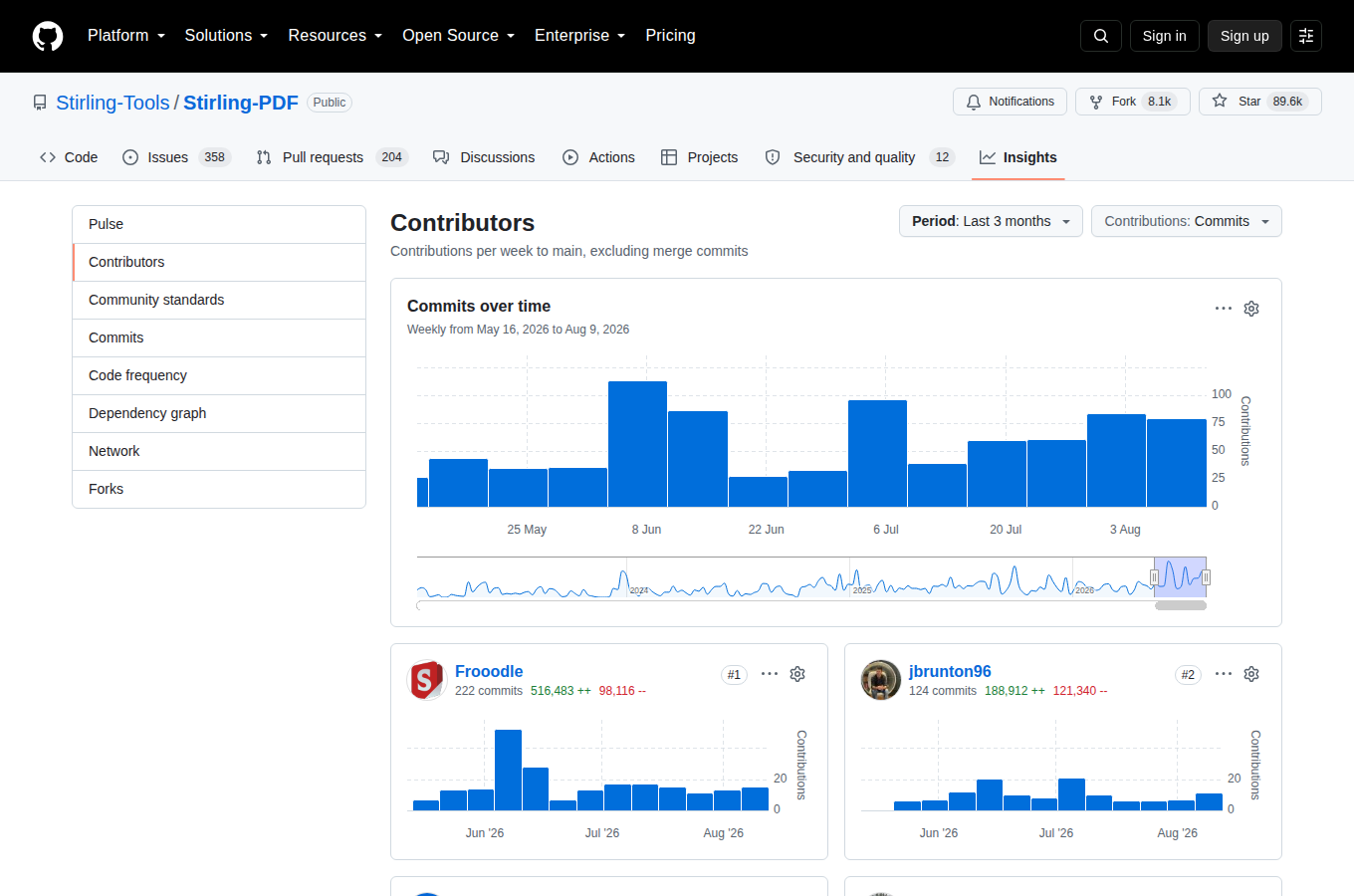Click Frooodle's avatar image
The height and width of the screenshot is (896, 1354).
pyautogui.click(x=427, y=680)
